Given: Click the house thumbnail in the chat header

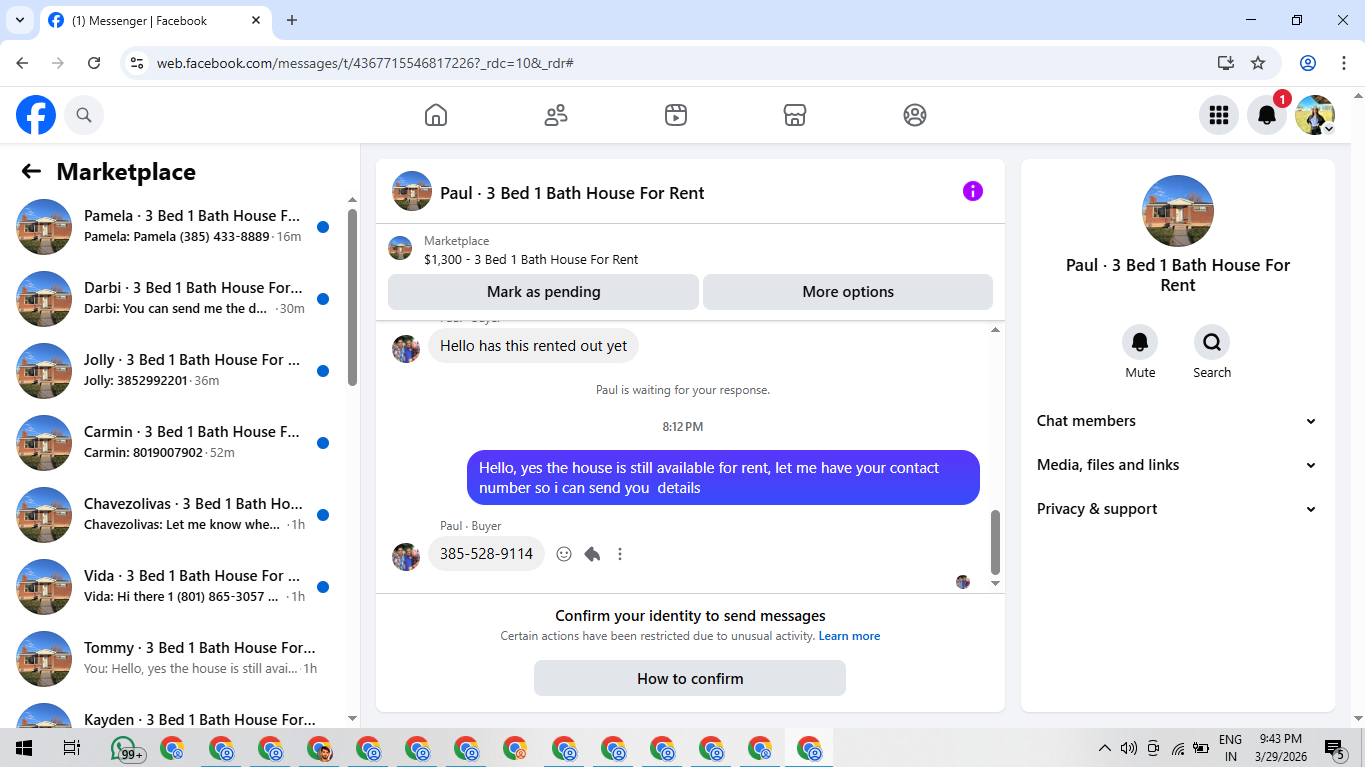Looking at the screenshot, I should (412, 191).
